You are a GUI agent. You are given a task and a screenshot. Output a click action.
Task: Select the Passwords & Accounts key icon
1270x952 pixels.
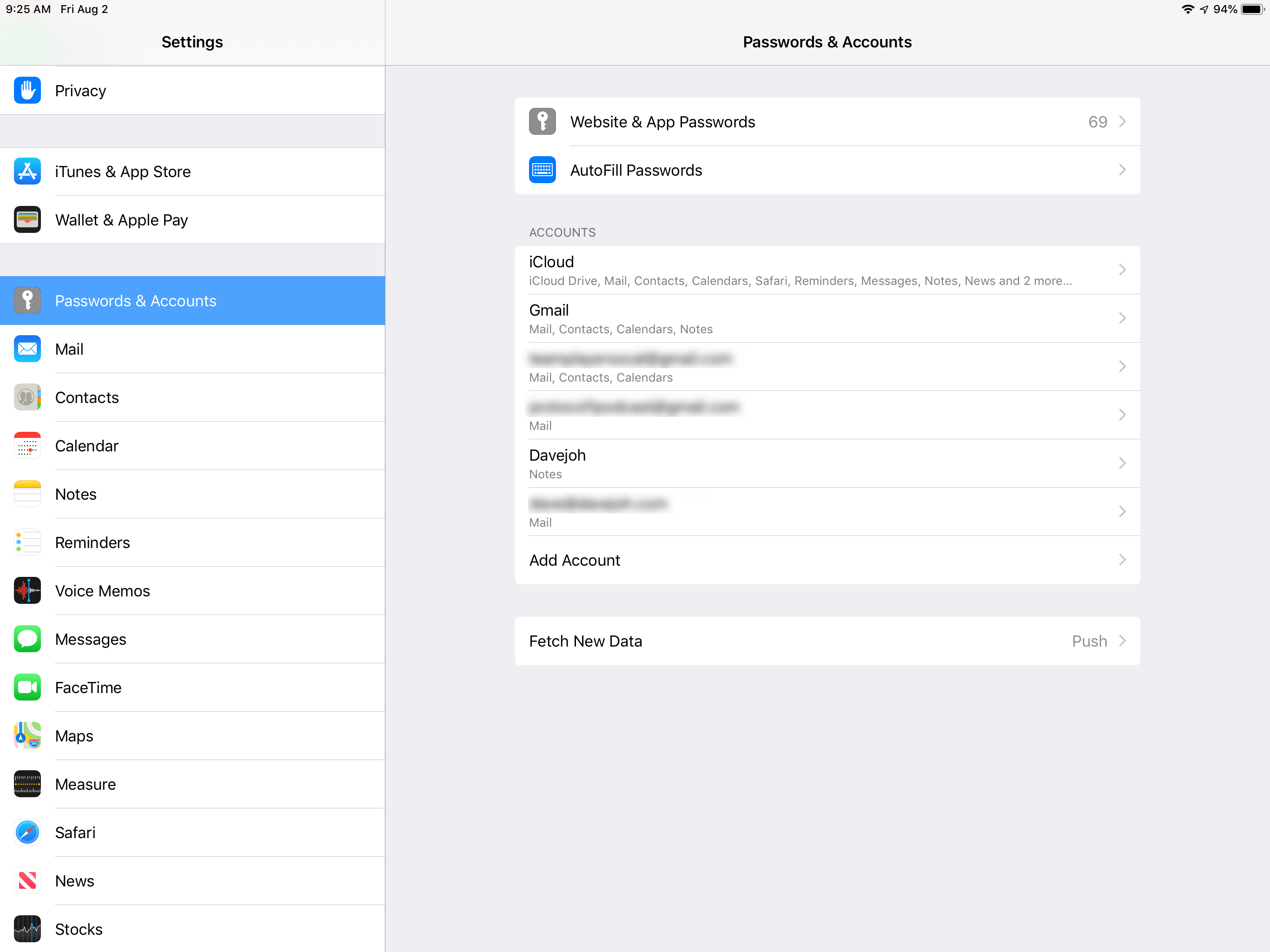(x=27, y=300)
